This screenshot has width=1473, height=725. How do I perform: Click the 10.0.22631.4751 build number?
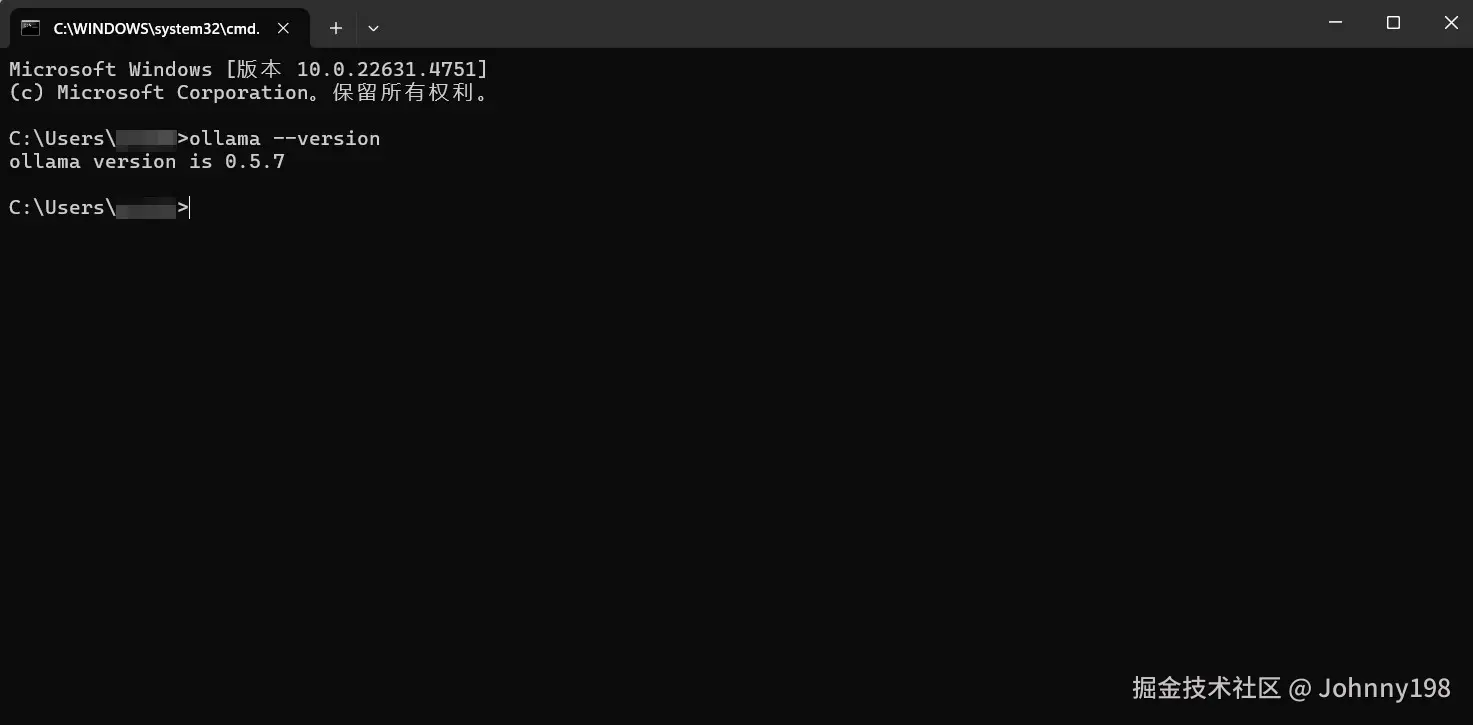pyautogui.click(x=387, y=69)
